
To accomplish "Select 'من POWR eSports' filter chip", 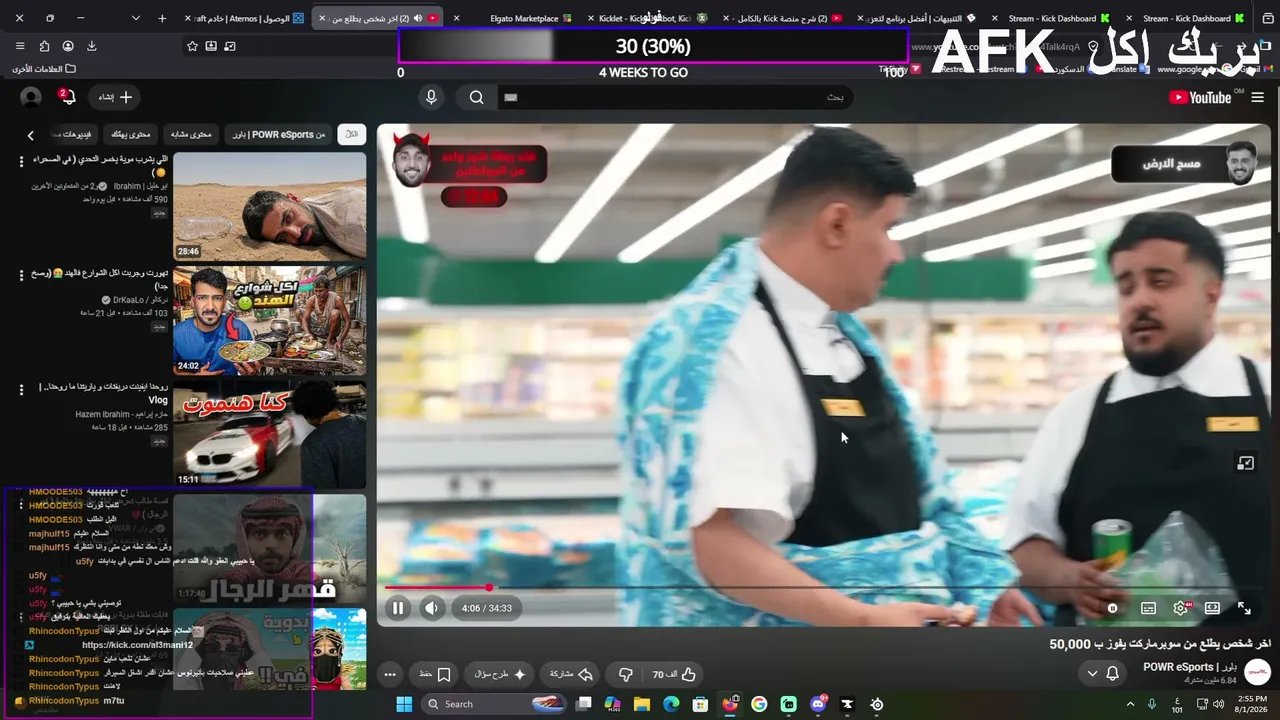I will [280, 134].
